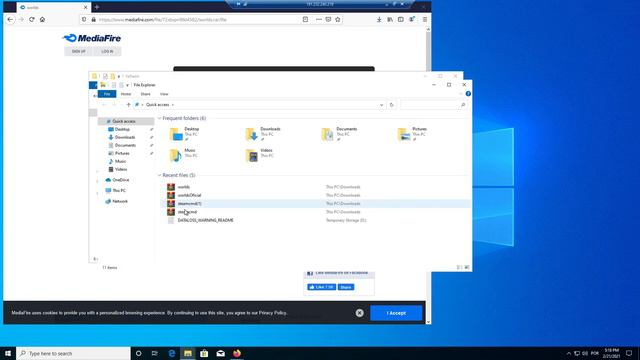
Task: Expand the address bar history dropdown
Action: point(381,105)
